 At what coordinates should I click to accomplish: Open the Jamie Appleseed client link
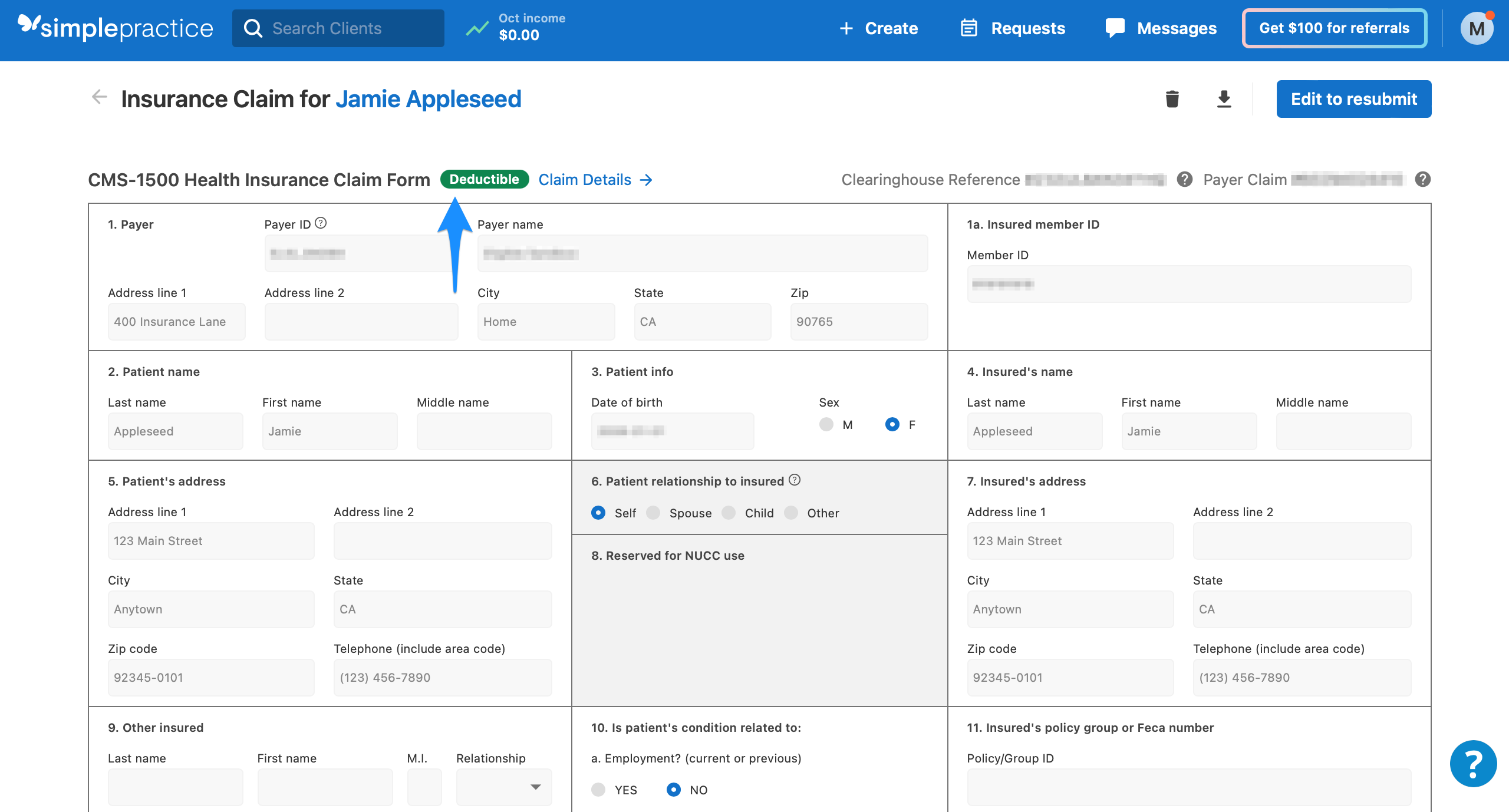click(x=429, y=99)
